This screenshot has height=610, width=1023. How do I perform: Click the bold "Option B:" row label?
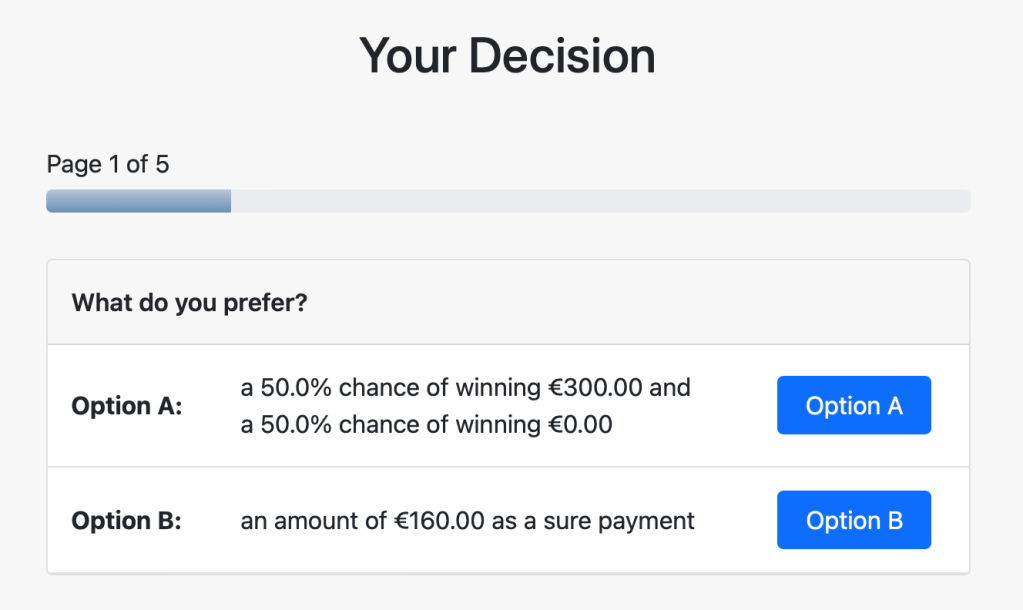pyautogui.click(x=126, y=521)
